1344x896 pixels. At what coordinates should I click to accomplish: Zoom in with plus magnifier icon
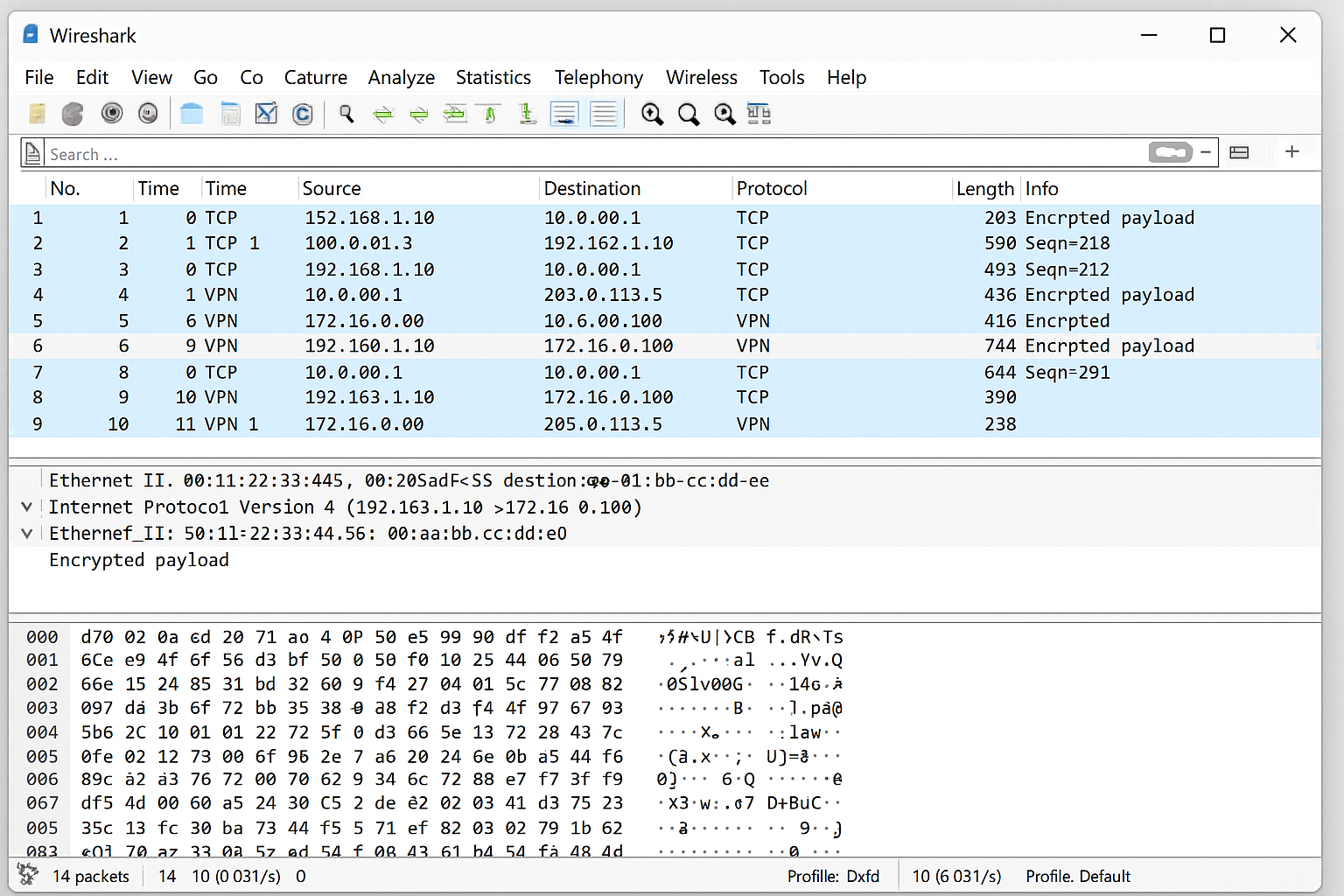(x=652, y=114)
